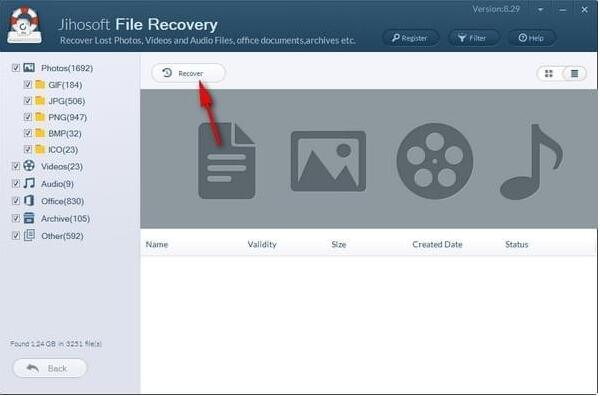Sort by the Size column header
600x396 pixels.
pyautogui.click(x=339, y=244)
